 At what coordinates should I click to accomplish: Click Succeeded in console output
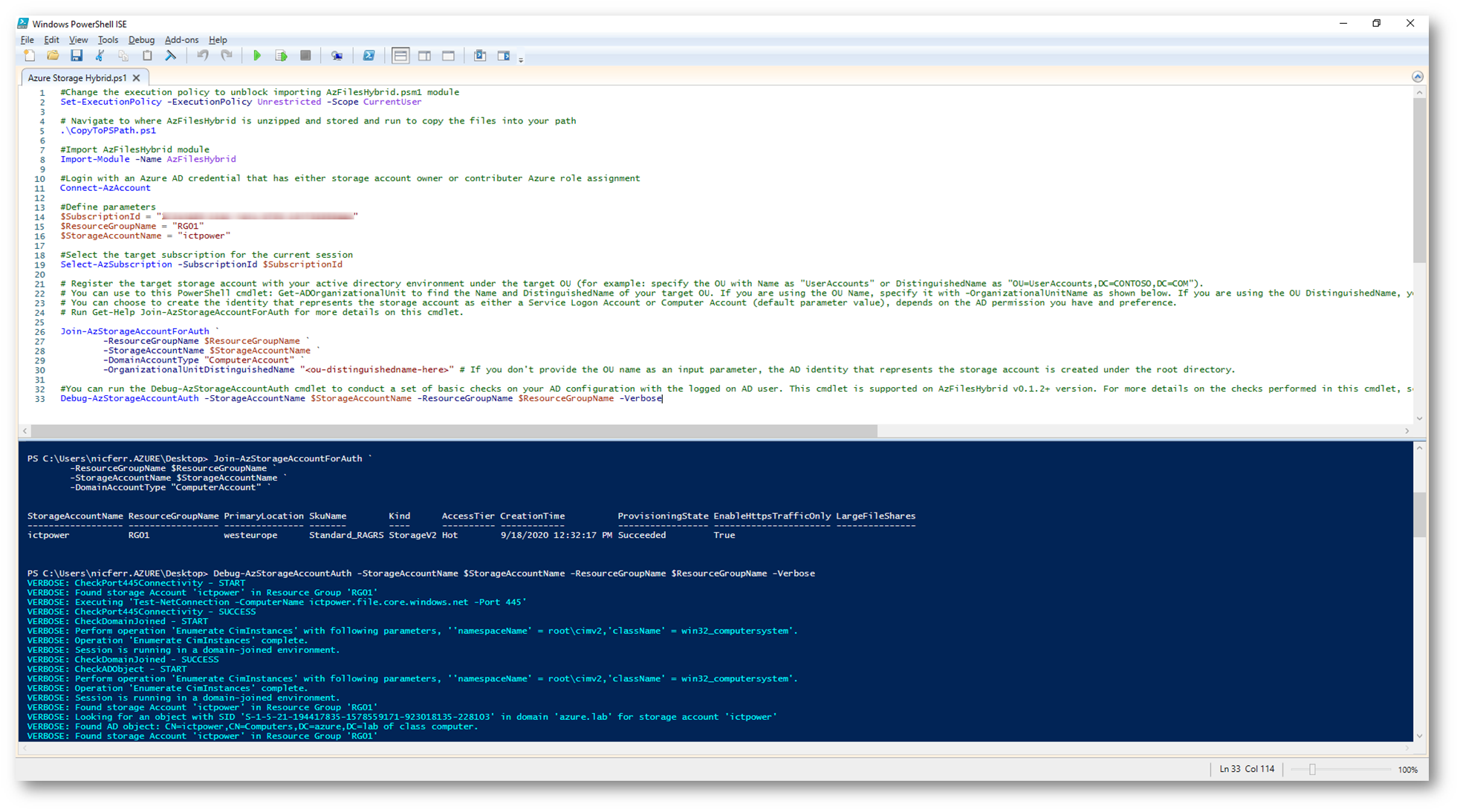pyautogui.click(x=642, y=535)
